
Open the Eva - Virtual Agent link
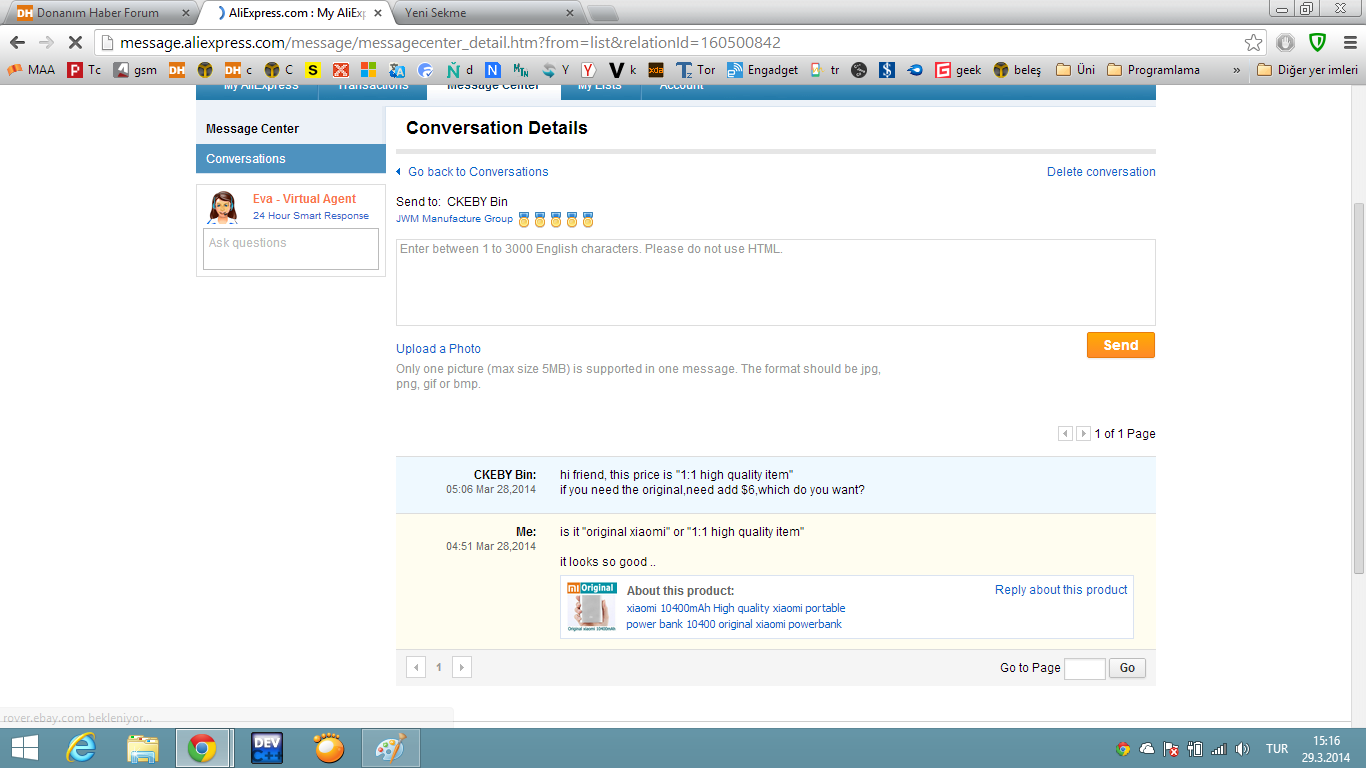click(x=304, y=199)
